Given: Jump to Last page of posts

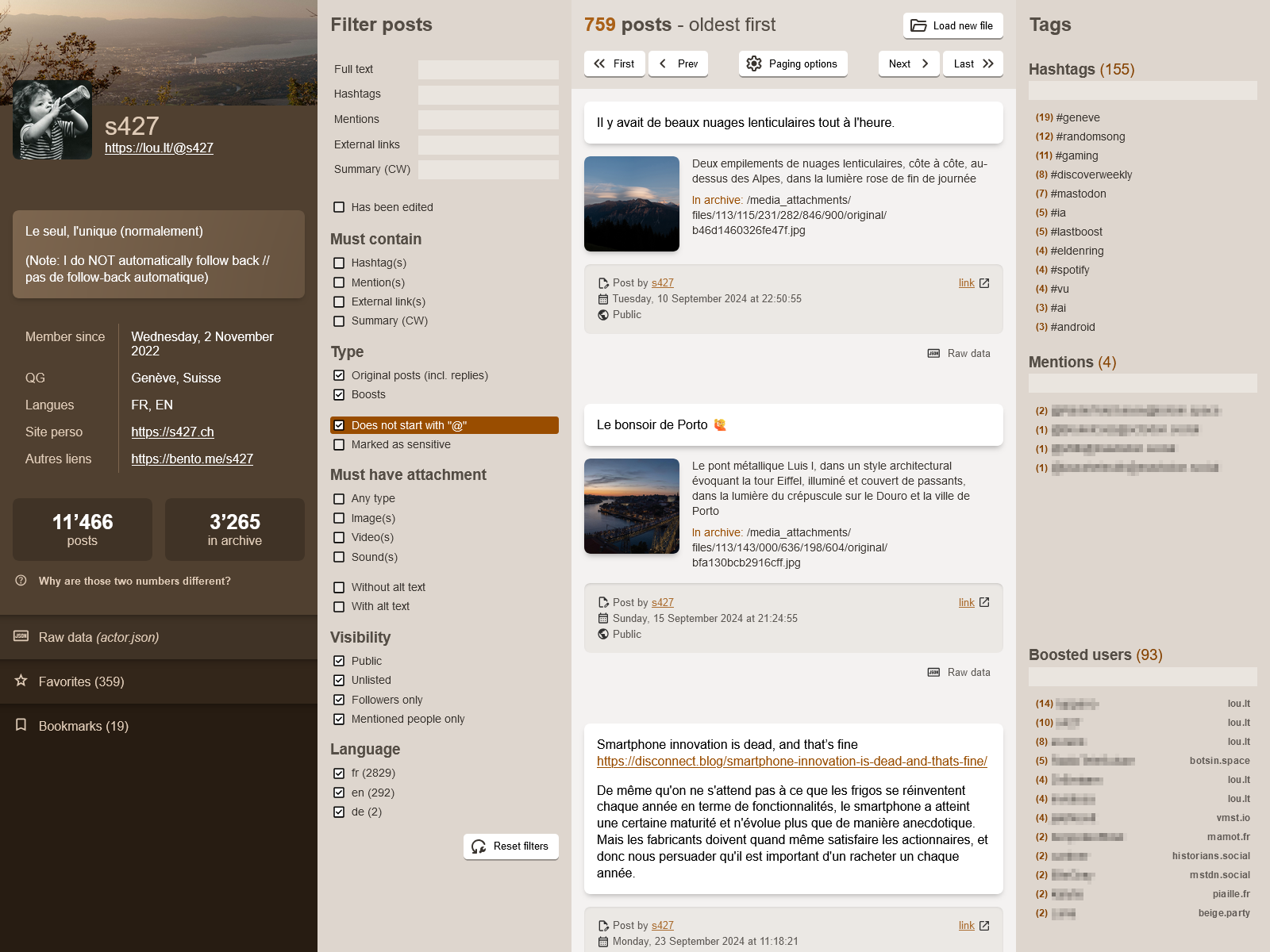Looking at the screenshot, I should click(972, 63).
